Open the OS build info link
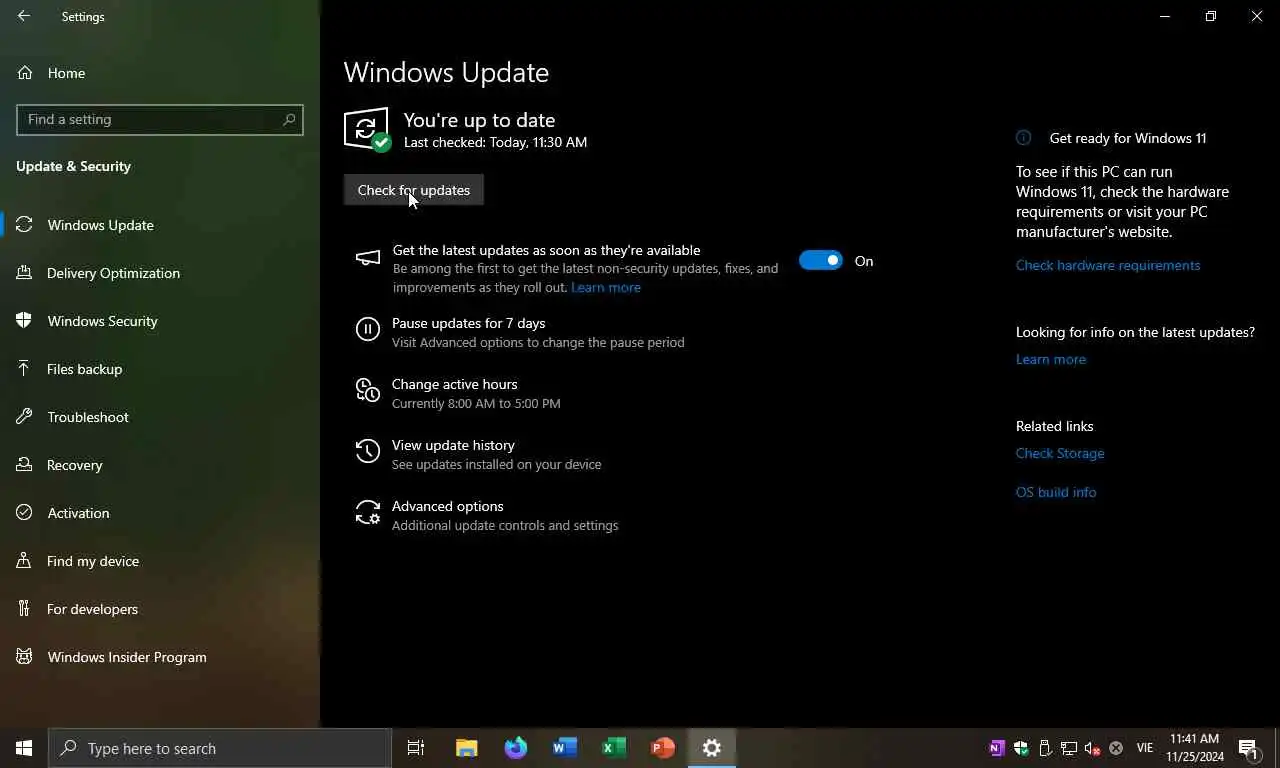 pyautogui.click(x=1056, y=492)
